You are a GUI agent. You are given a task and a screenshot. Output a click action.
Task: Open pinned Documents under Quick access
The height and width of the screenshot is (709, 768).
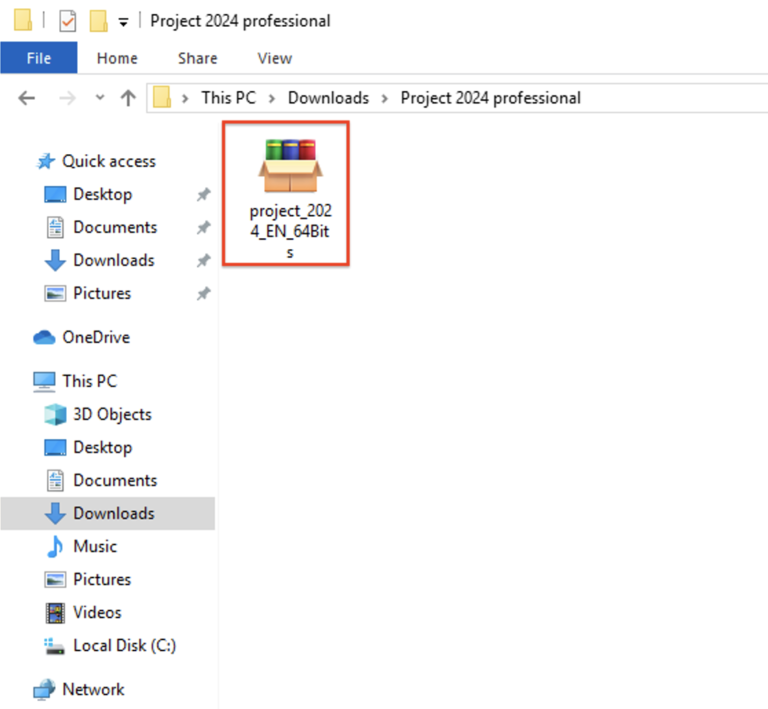101,227
